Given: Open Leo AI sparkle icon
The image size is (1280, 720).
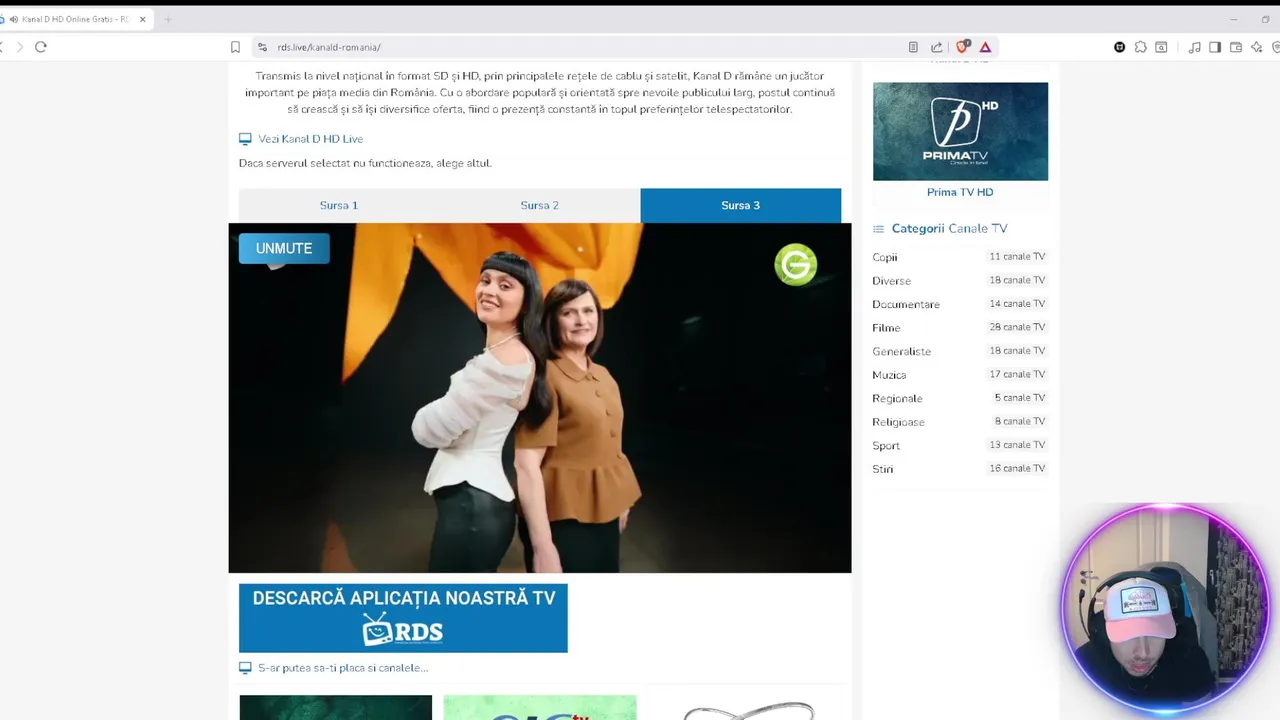Looking at the screenshot, I should [x=1256, y=47].
